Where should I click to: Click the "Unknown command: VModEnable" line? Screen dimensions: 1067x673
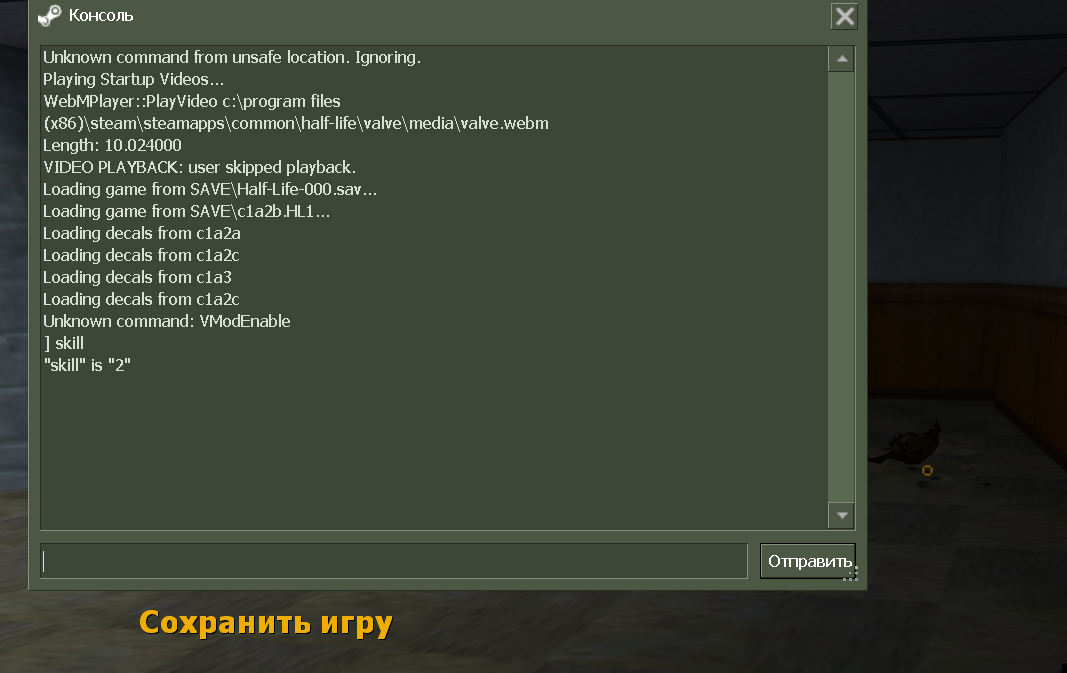[x=167, y=321]
